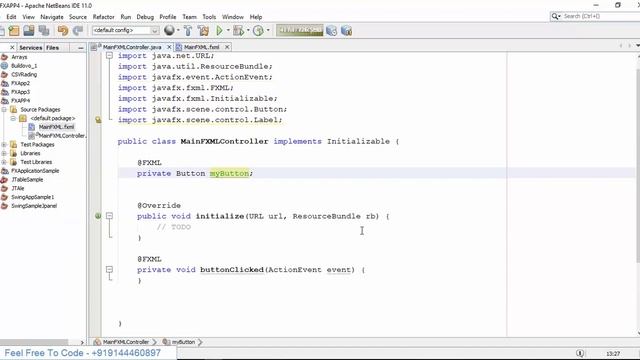Click the Undo toolbar icon
Screen dimensions: 640x360
coord(62,31)
